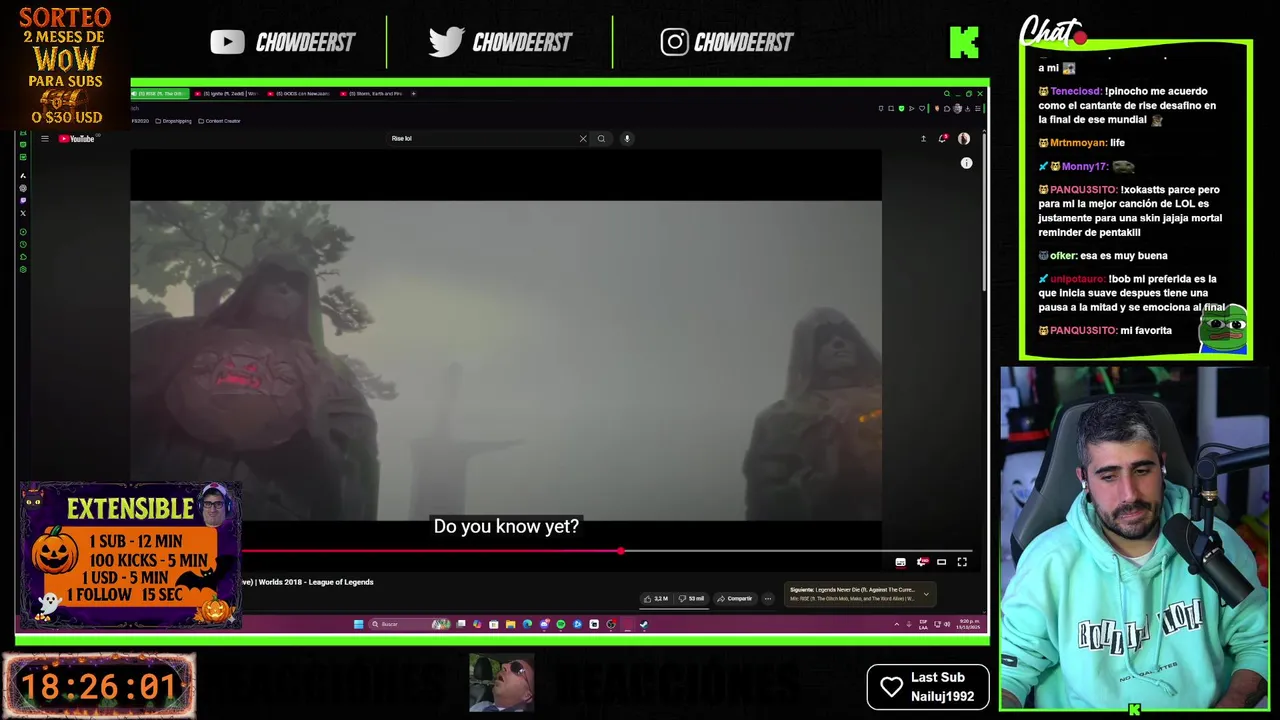The height and width of the screenshot is (720, 1280).
Task: Open the Windows Start menu
Action: tap(359, 624)
